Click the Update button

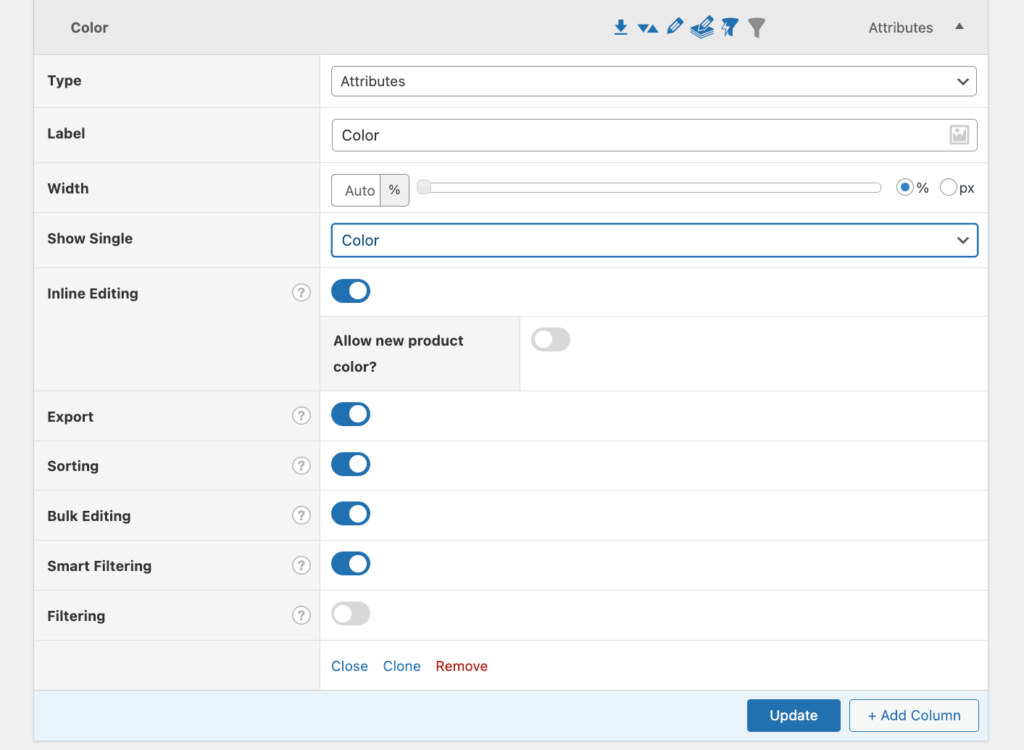coord(793,715)
